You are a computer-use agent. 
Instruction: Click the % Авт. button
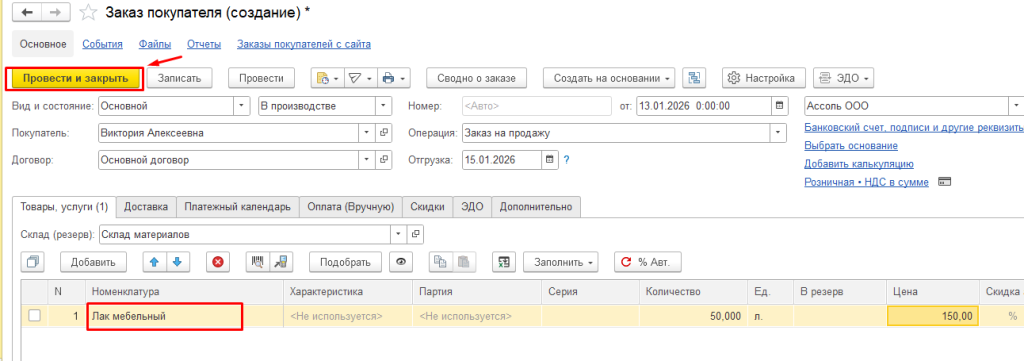pos(648,262)
